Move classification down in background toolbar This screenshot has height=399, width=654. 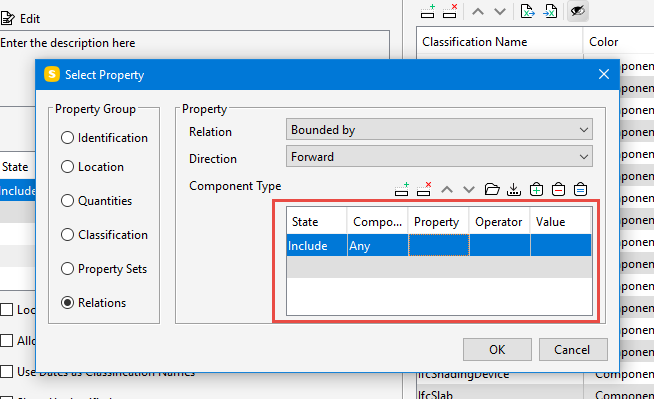pos(500,12)
